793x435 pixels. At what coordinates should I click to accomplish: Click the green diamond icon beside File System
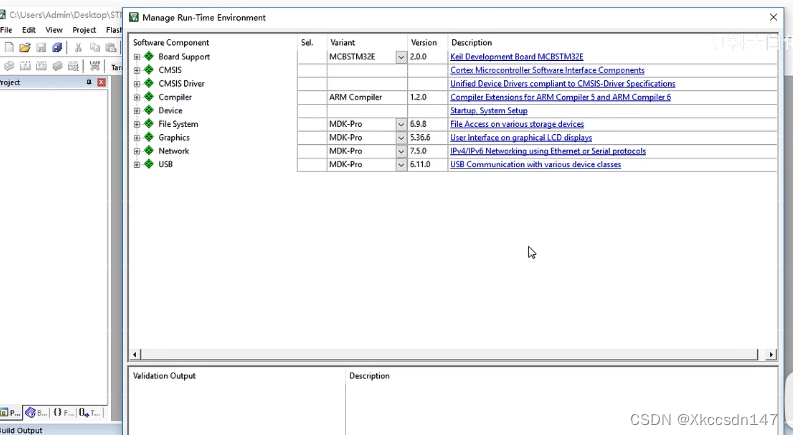coord(149,123)
